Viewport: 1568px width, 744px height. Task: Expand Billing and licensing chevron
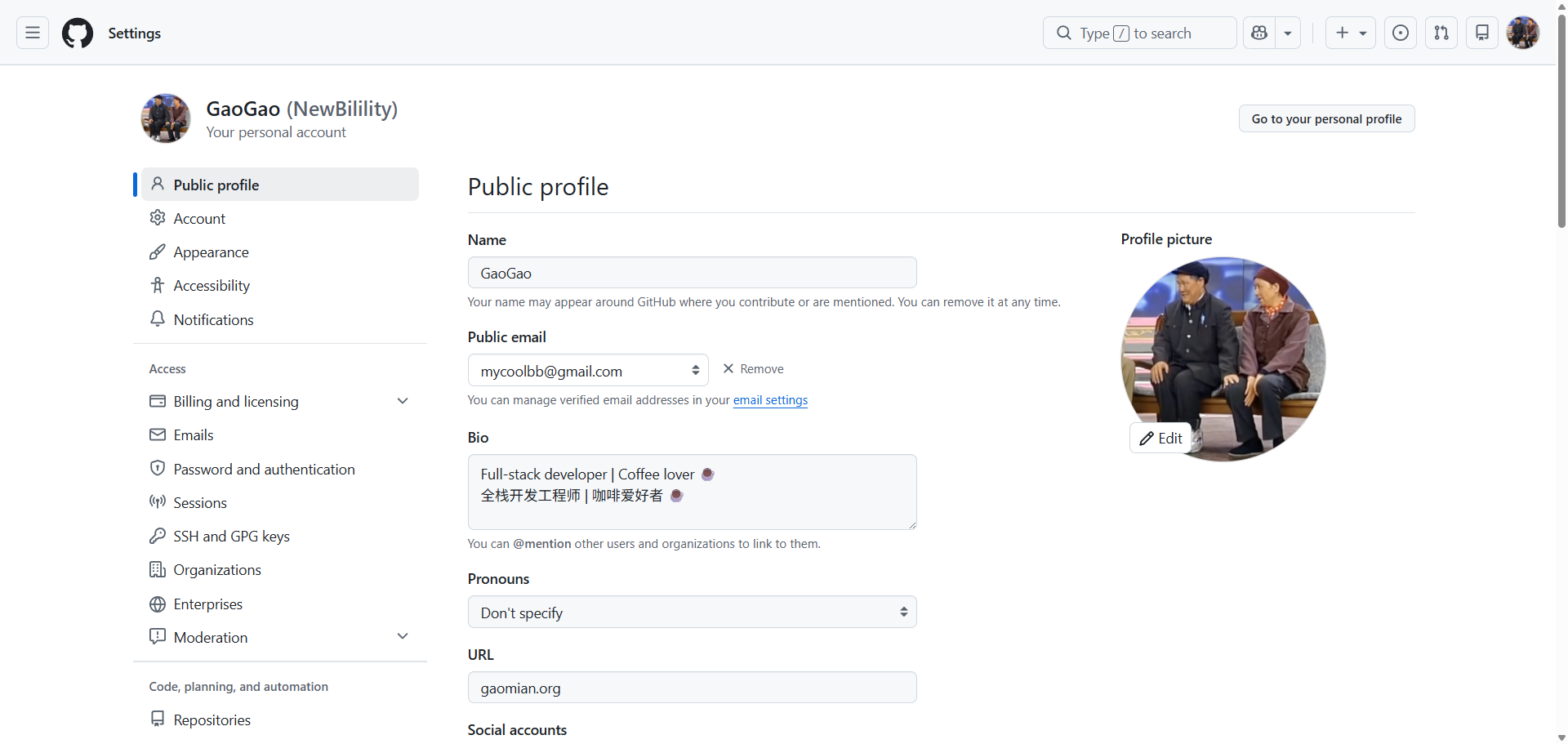pyautogui.click(x=403, y=401)
